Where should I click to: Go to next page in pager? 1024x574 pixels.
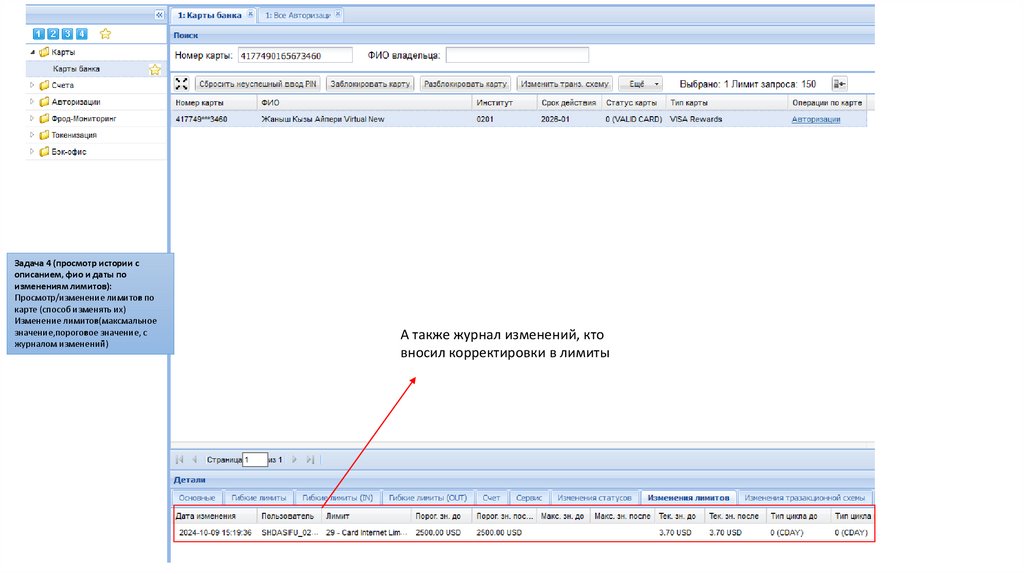295,460
